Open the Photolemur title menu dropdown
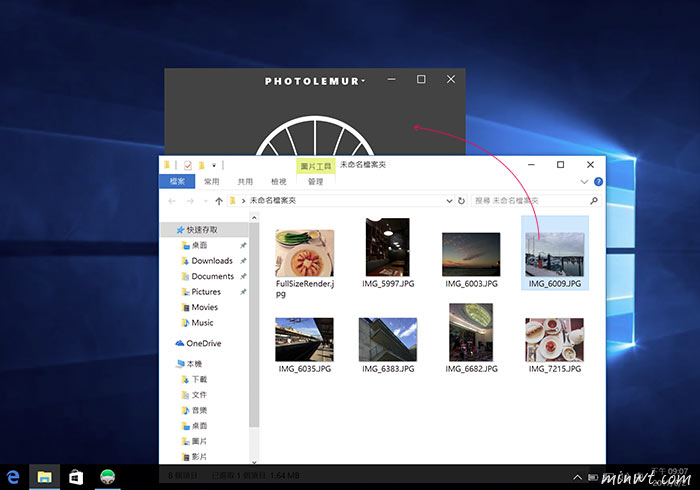Viewport: 700px width, 490px height. tap(363, 81)
